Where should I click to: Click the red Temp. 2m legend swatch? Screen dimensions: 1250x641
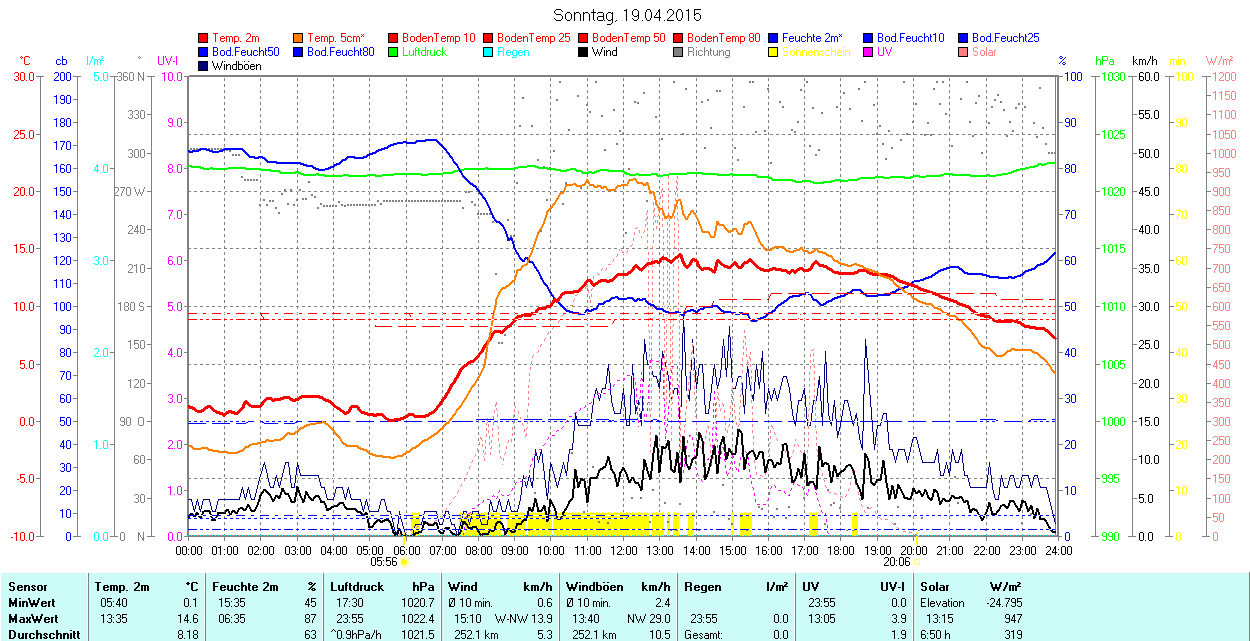point(204,38)
